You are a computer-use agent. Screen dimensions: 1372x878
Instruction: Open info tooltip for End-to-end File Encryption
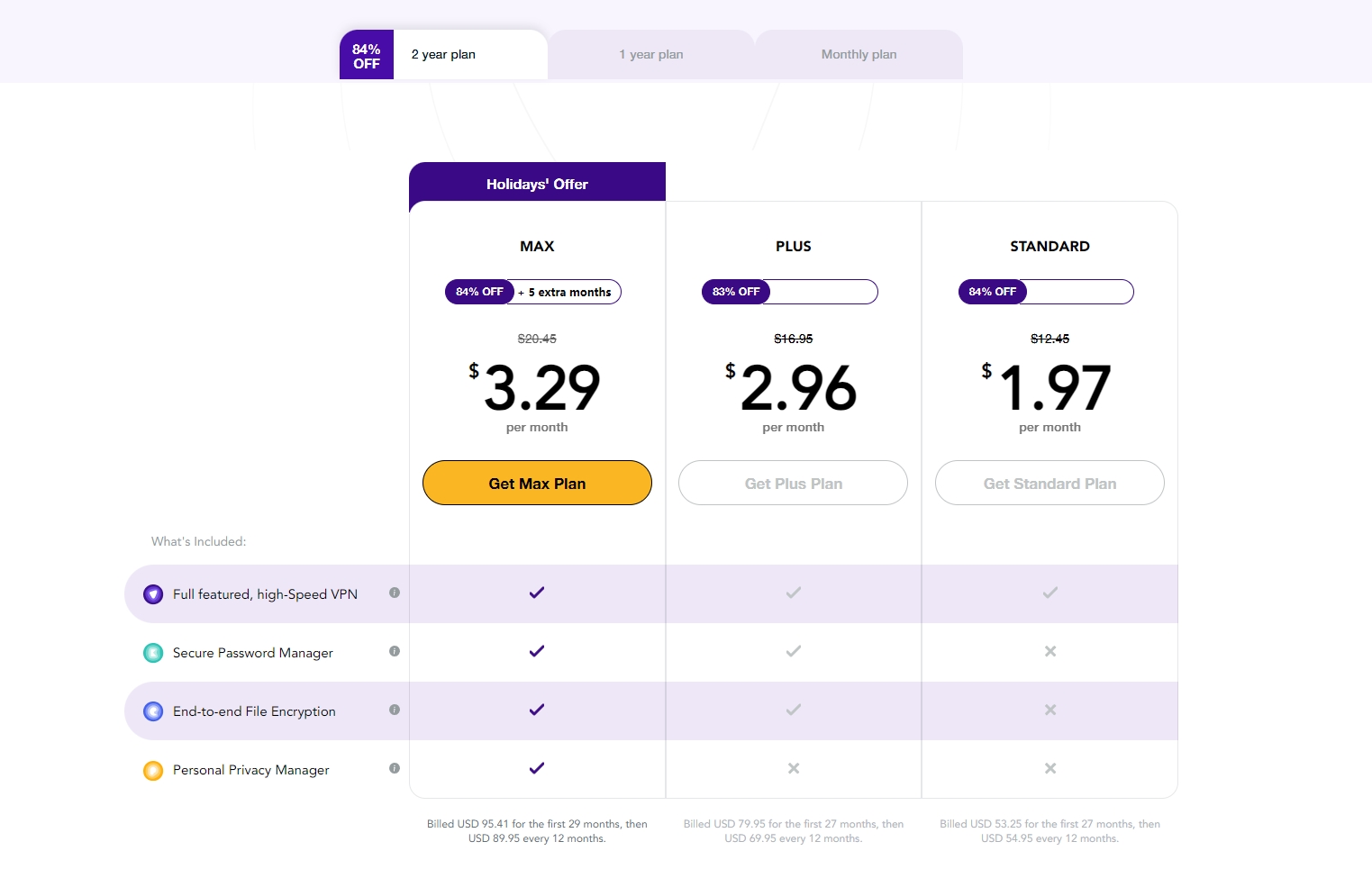(x=395, y=710)
